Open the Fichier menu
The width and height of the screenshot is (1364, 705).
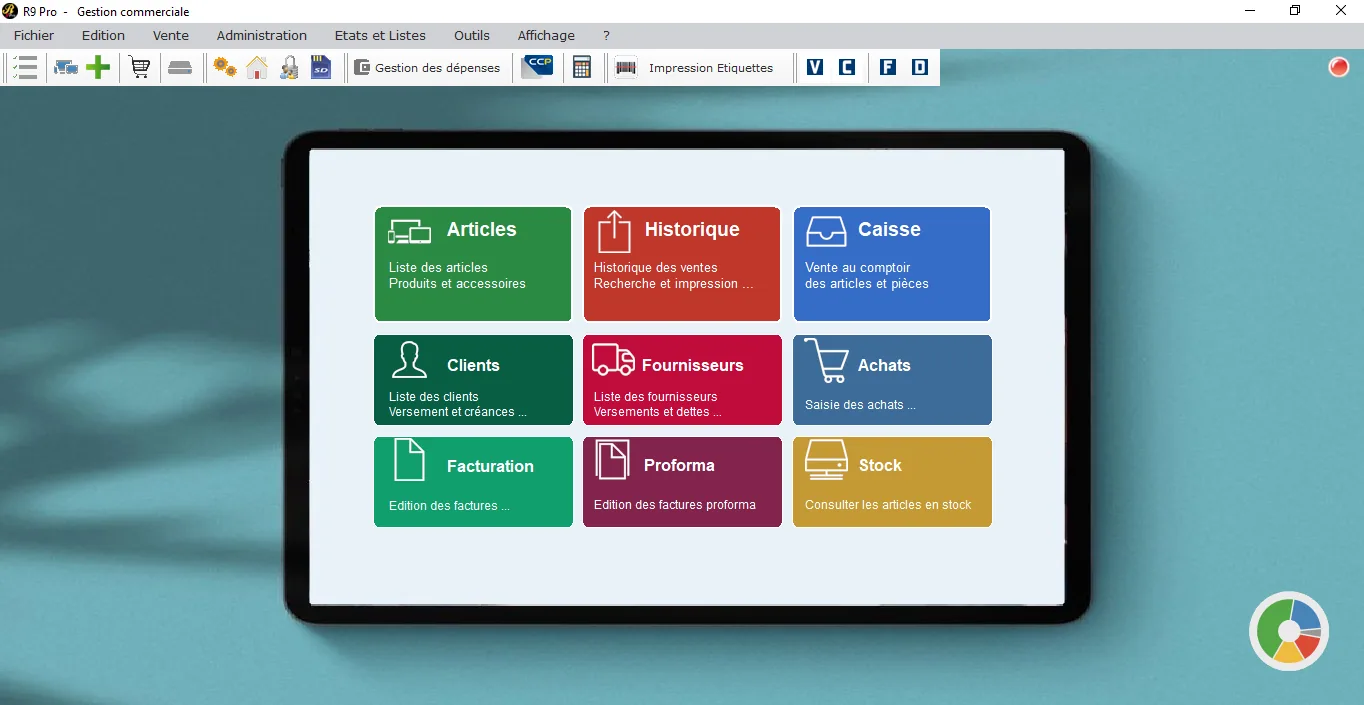pos(34,35)
